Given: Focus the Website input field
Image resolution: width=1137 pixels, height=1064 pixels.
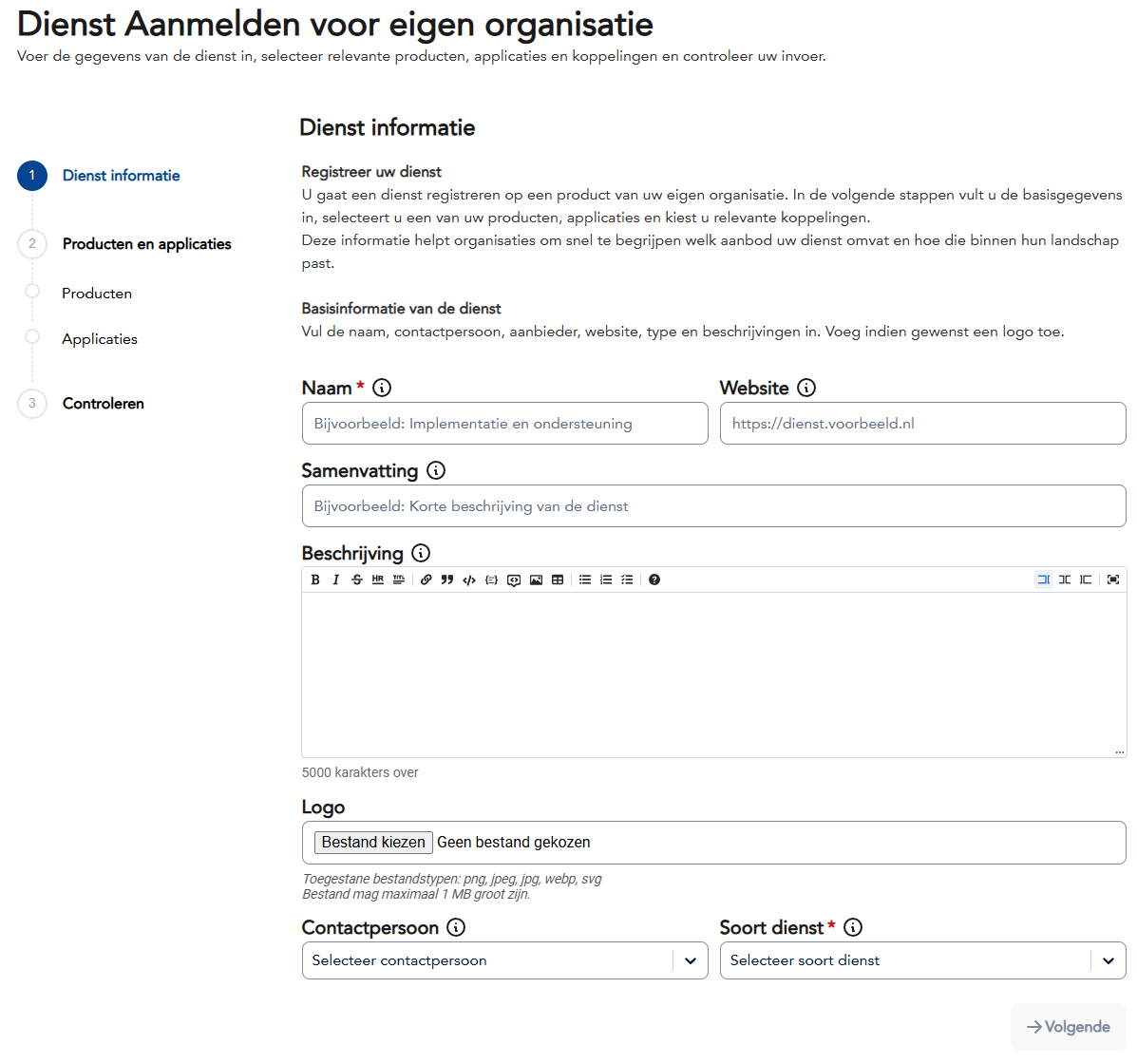Looking at the screenshot, I should (922, 424).
